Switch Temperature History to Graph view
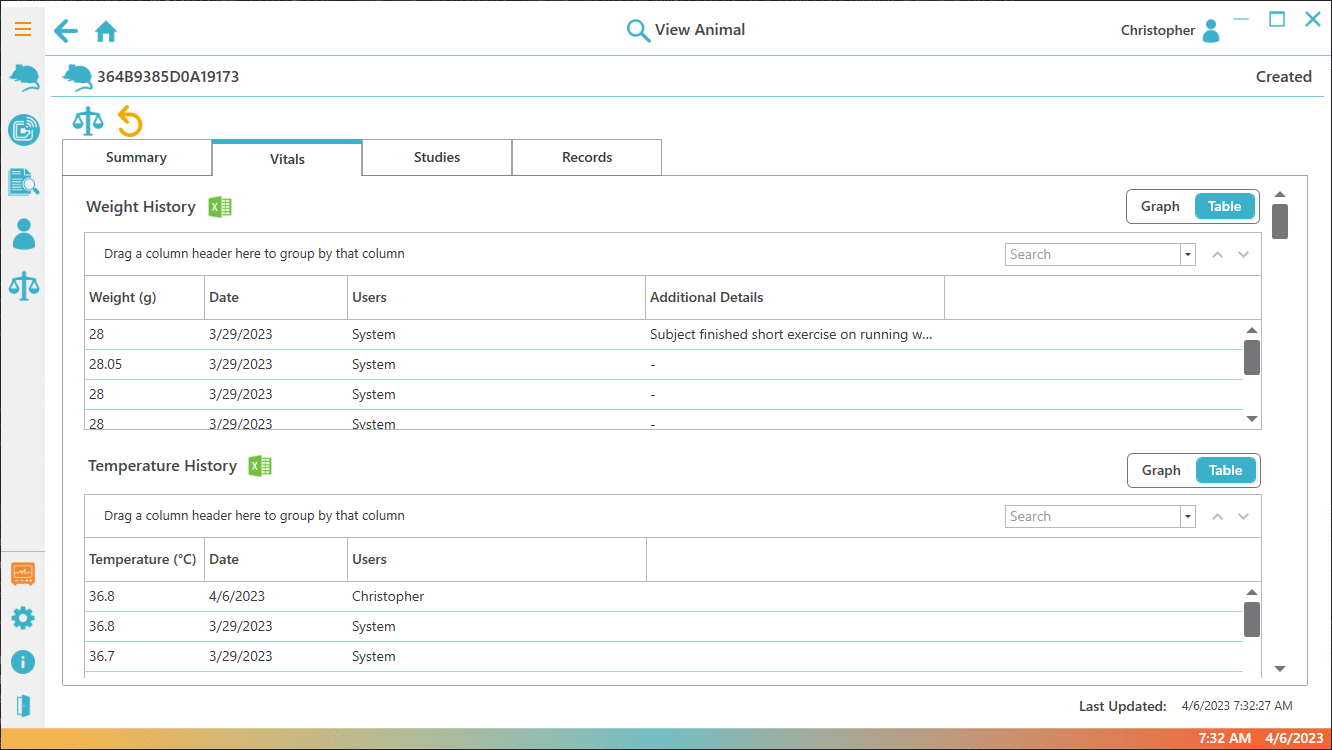 tap(1161, 471)
